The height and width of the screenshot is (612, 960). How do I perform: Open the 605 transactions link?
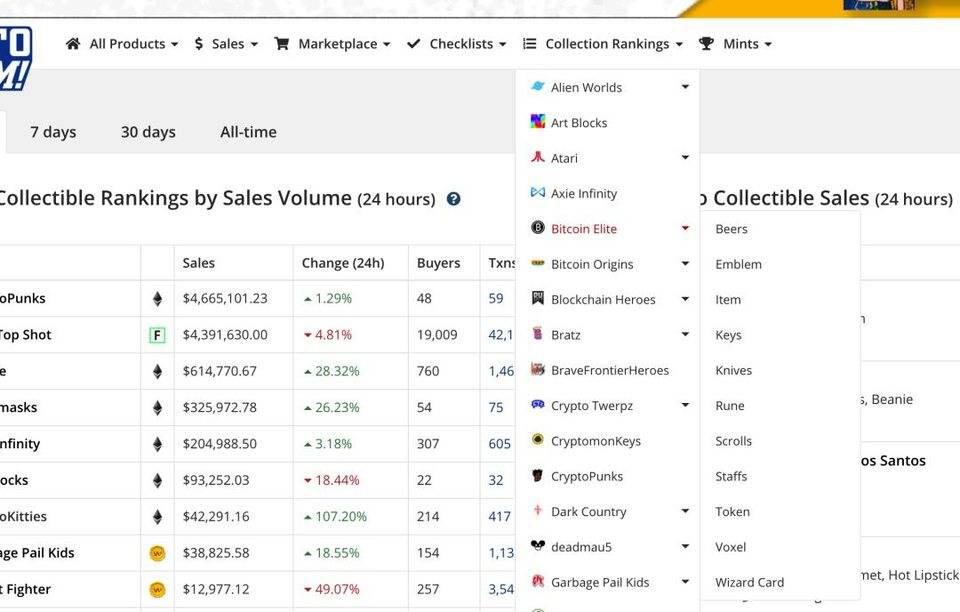coord(500,444)
